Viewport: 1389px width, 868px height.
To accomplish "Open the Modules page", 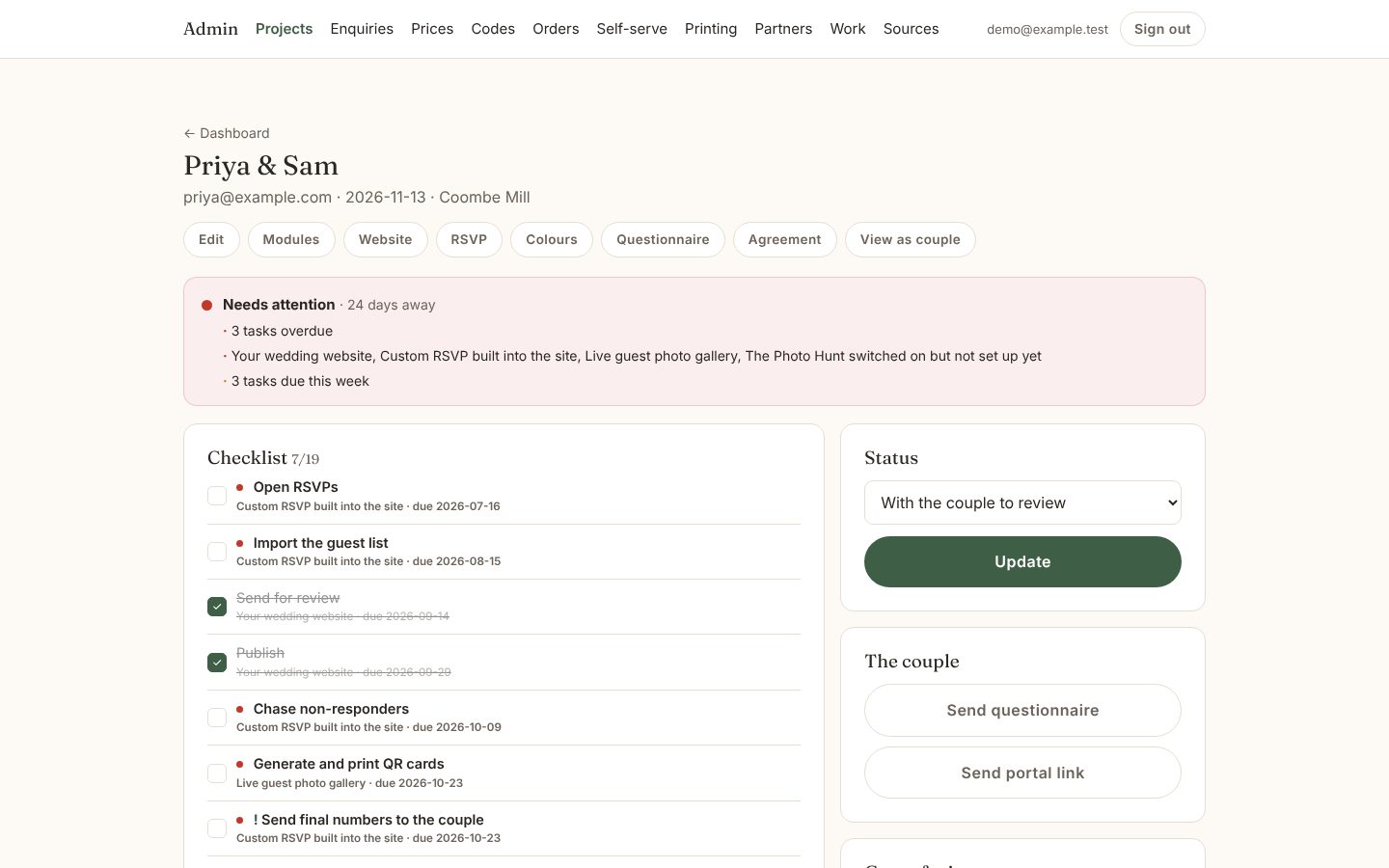I will pyautogui.click(x=291, y=239).
